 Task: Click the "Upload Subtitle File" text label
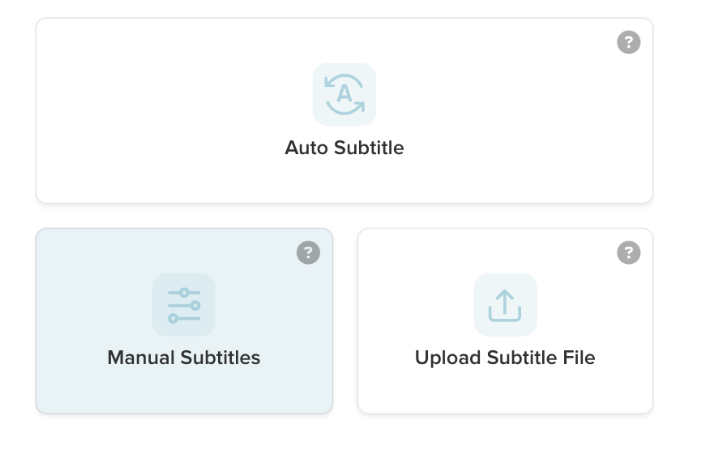(505, 358)
